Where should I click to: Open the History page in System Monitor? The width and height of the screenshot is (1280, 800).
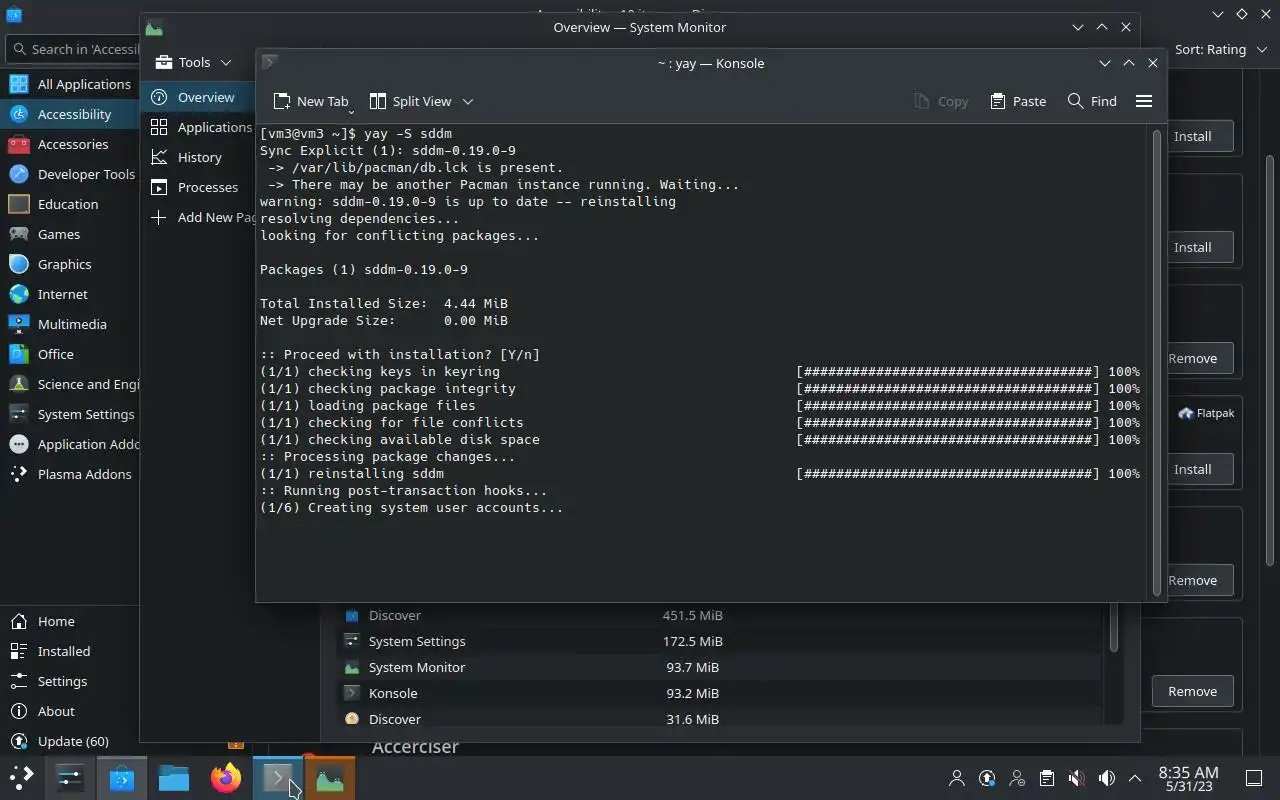(197, 157)
